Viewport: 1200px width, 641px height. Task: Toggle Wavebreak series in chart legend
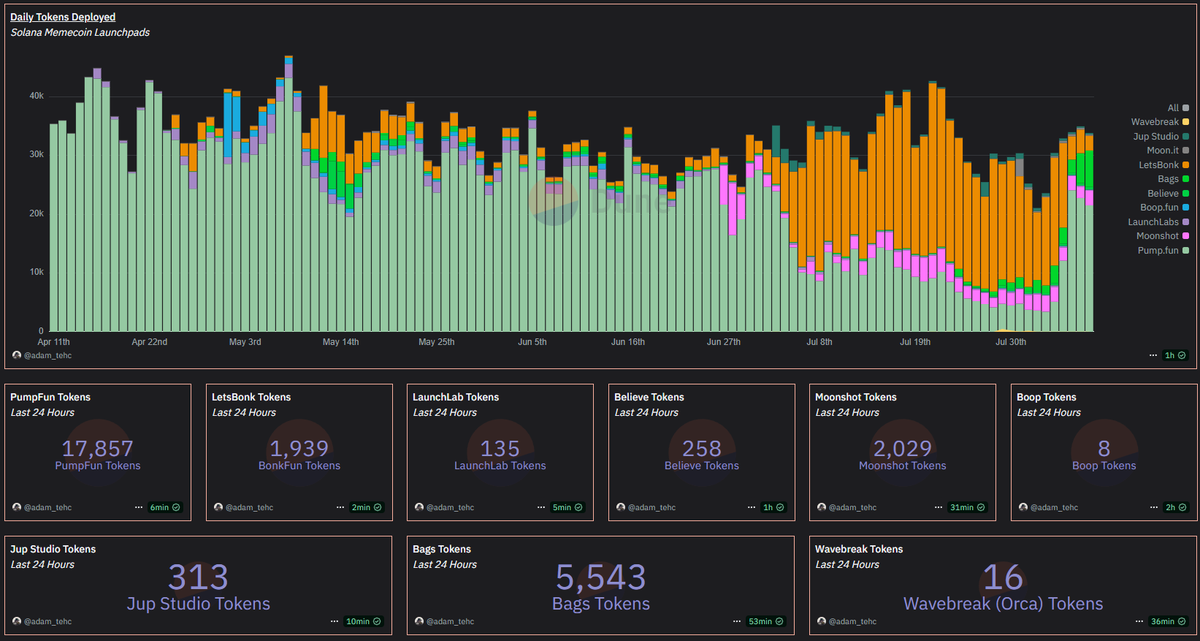[x=1158, y=121]
